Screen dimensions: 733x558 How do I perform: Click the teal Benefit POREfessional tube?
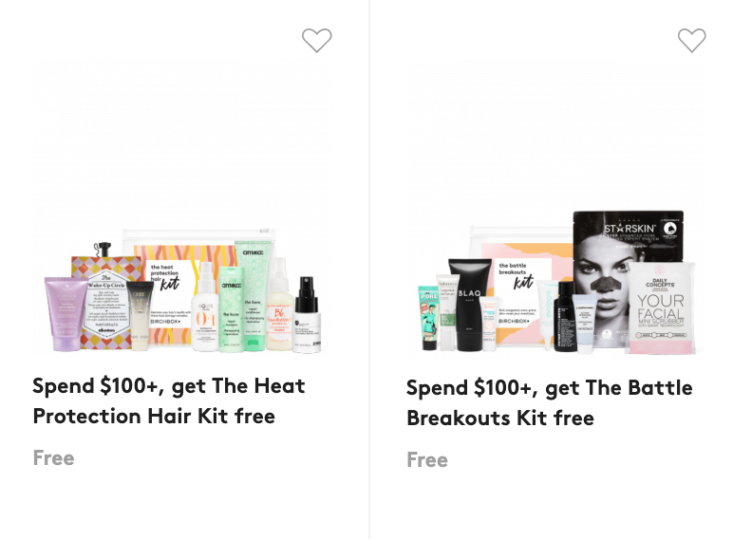pos(429,318)
